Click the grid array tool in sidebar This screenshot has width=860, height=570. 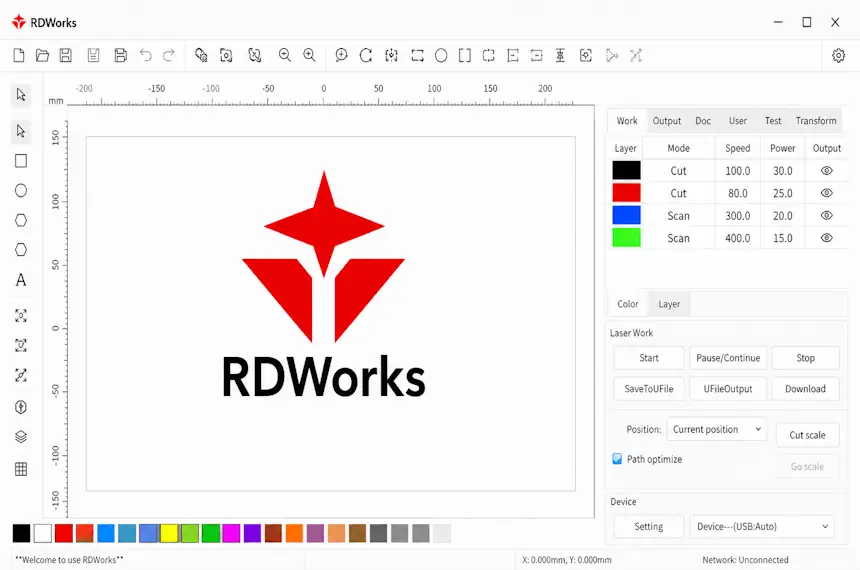pyautogui.click(x=21, y=469)
